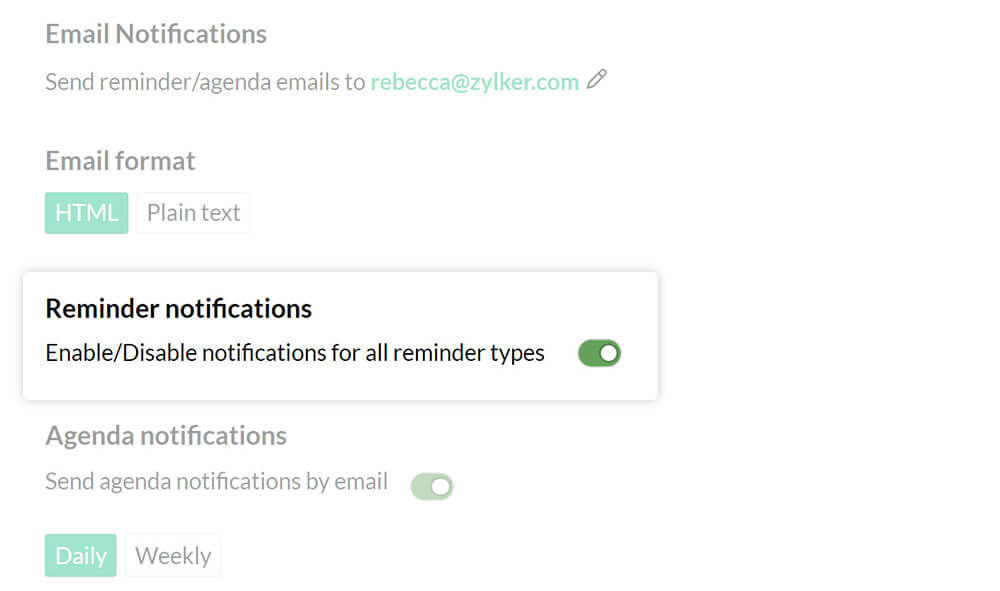Click the Reminder notifications heading
Viewport: 1000px width, 591px height.
pos(178,308)
